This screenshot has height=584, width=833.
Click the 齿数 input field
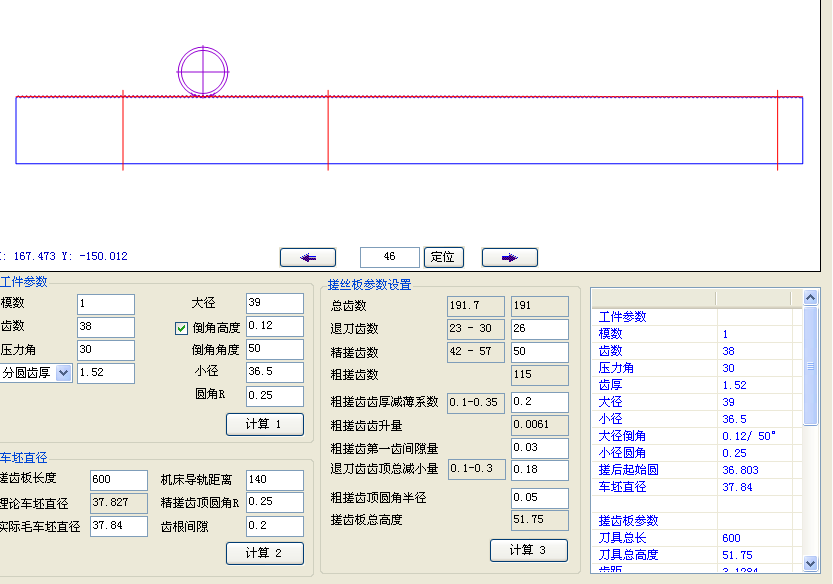tap(105, 327)
